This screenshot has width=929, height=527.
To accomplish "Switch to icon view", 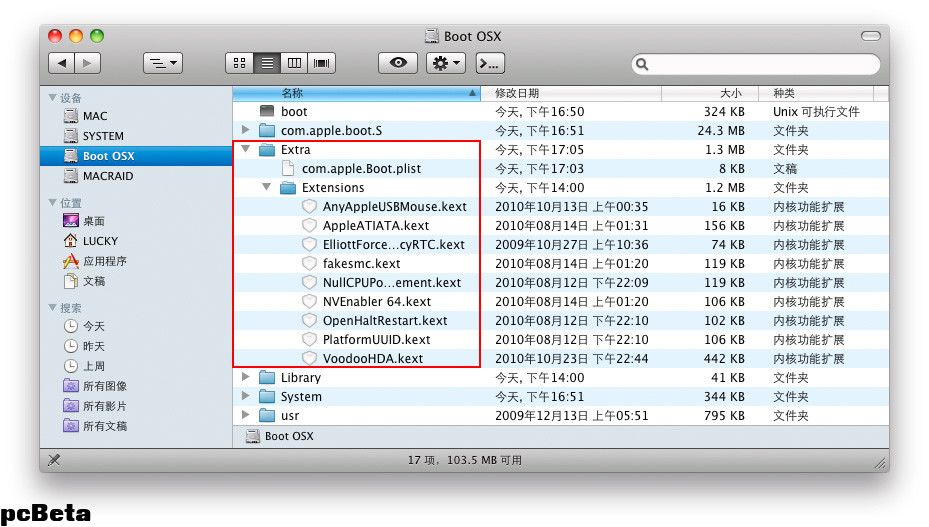I will tap(239, 63).
